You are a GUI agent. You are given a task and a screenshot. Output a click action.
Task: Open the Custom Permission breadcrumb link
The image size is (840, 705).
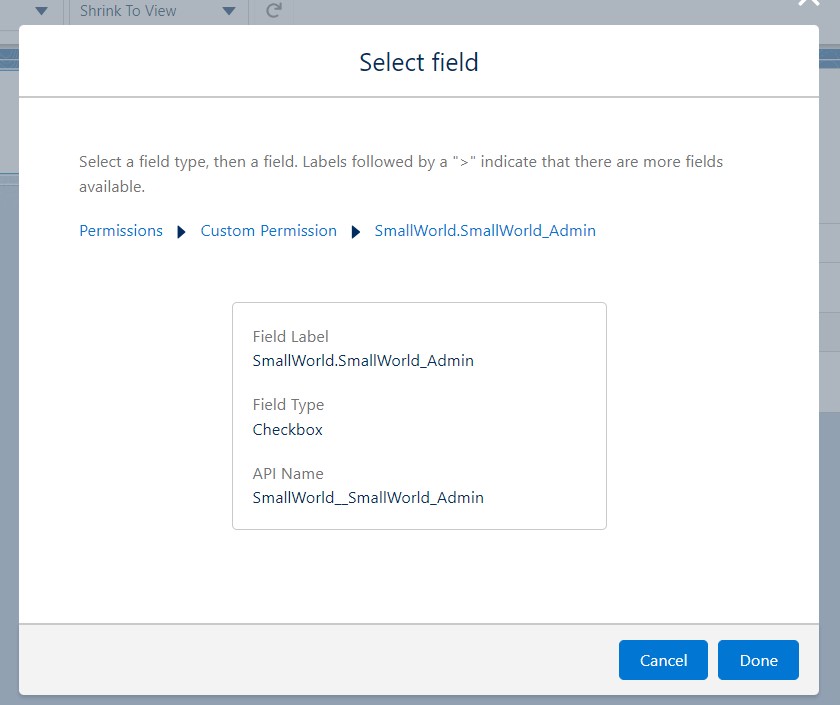pos(268,231)
